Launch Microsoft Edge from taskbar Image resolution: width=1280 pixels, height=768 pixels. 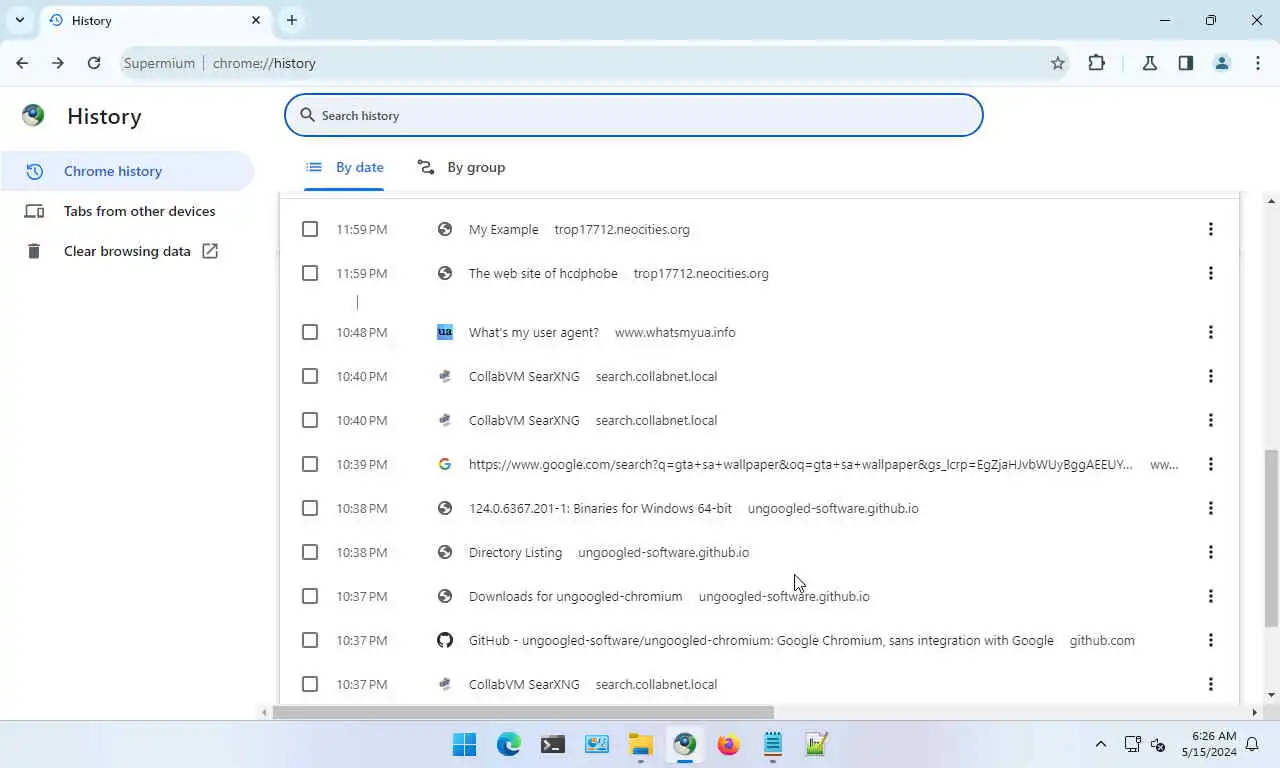509,744
